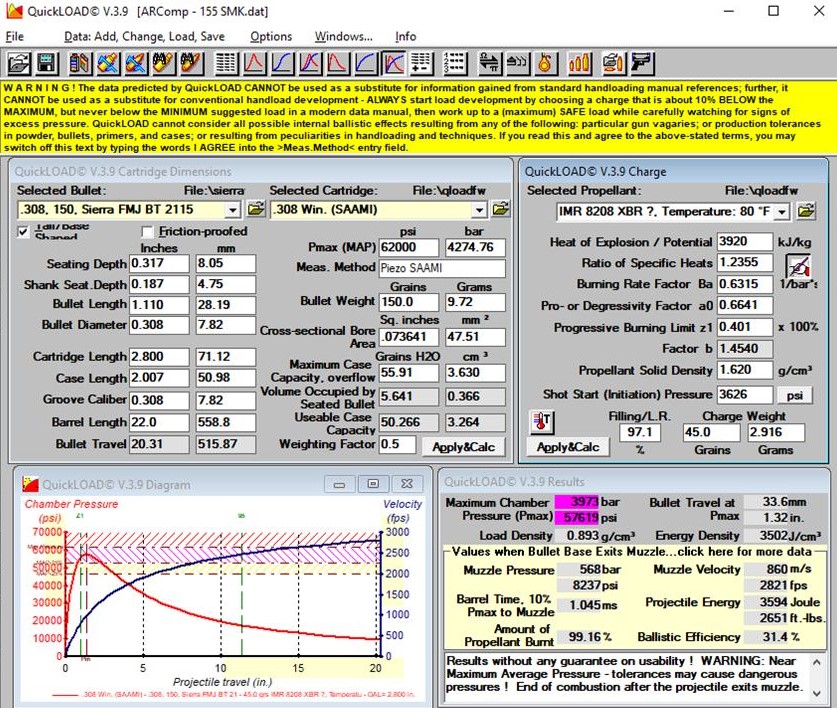Click the Pmax (MAP) psi field

coord(409,247)
